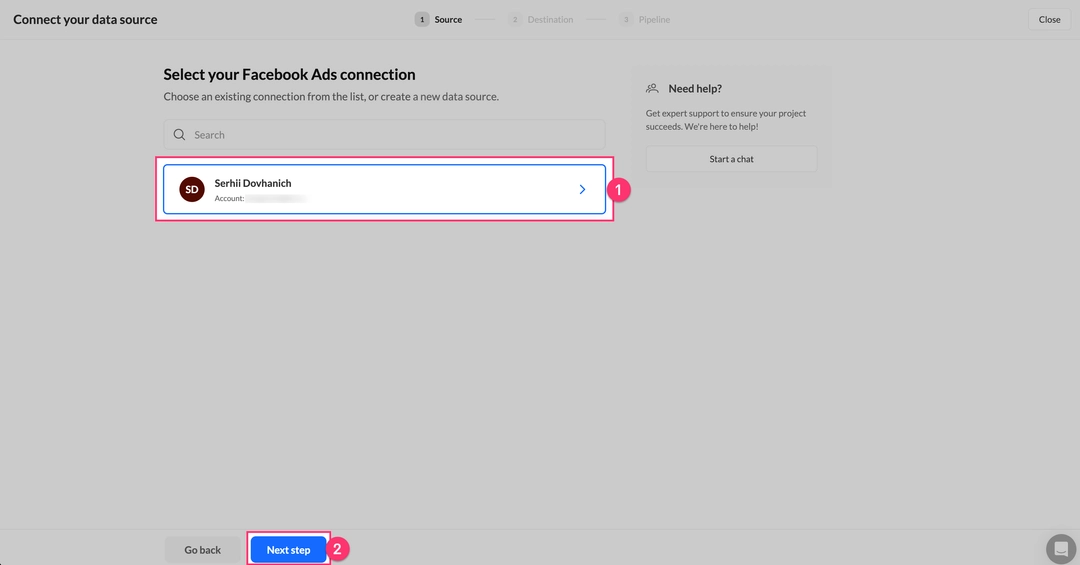Expand connection using the right chevron arrow

point(583,189)
